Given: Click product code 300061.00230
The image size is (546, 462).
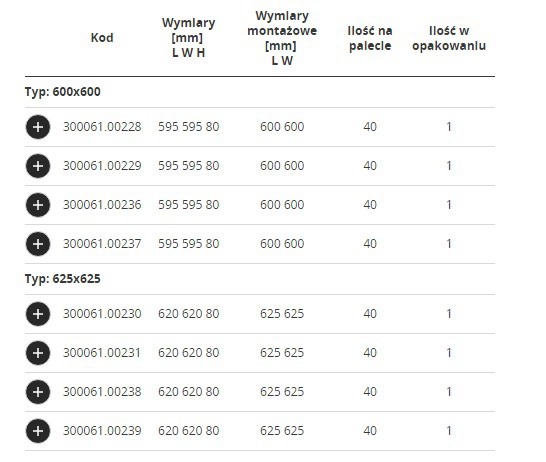Looking at the screenshot, I should (102, 314).
